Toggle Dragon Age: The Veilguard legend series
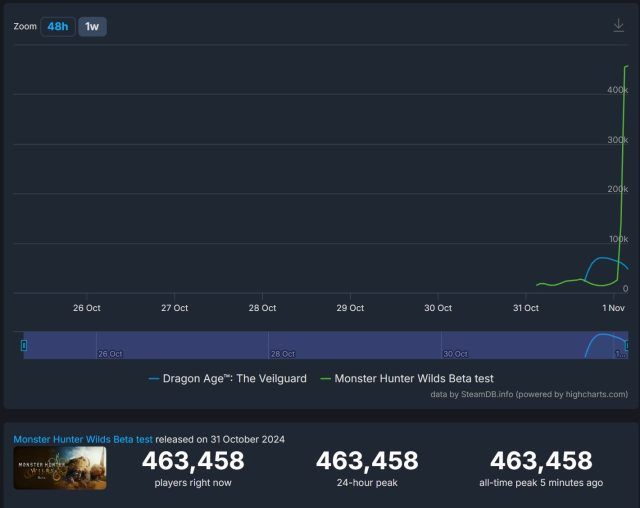The image size is (640, 508). tap(228, 379)
